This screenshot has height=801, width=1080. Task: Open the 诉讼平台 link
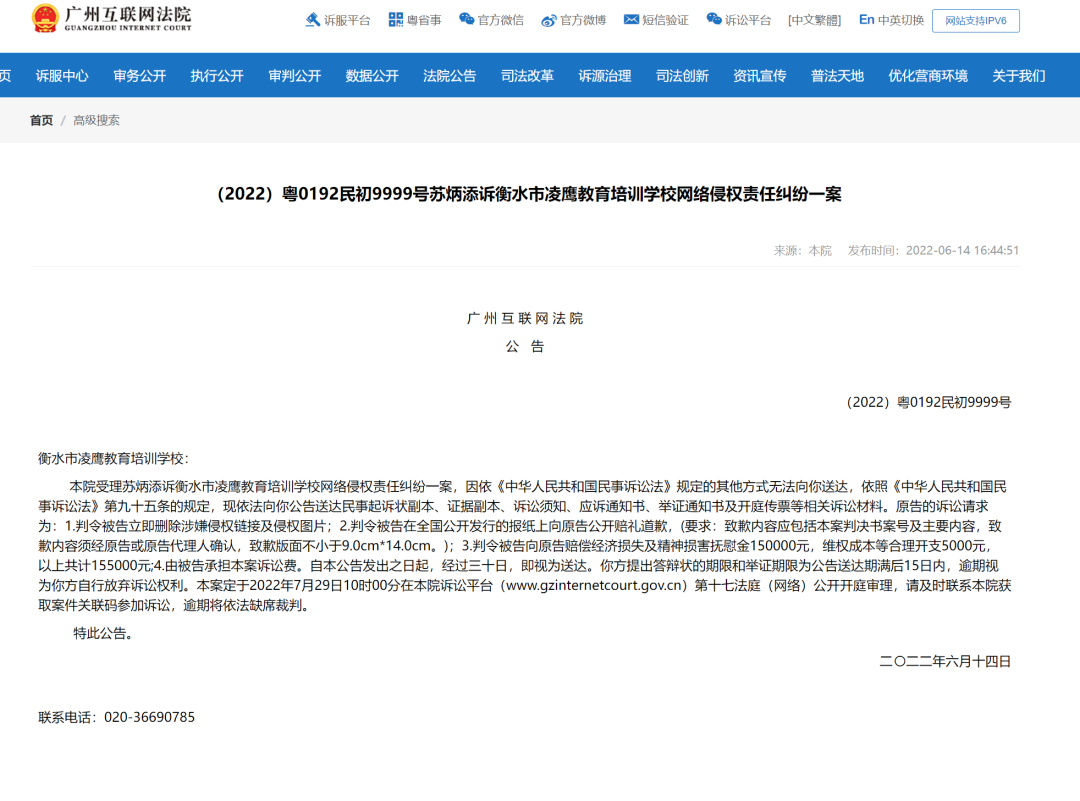[748, 21]
